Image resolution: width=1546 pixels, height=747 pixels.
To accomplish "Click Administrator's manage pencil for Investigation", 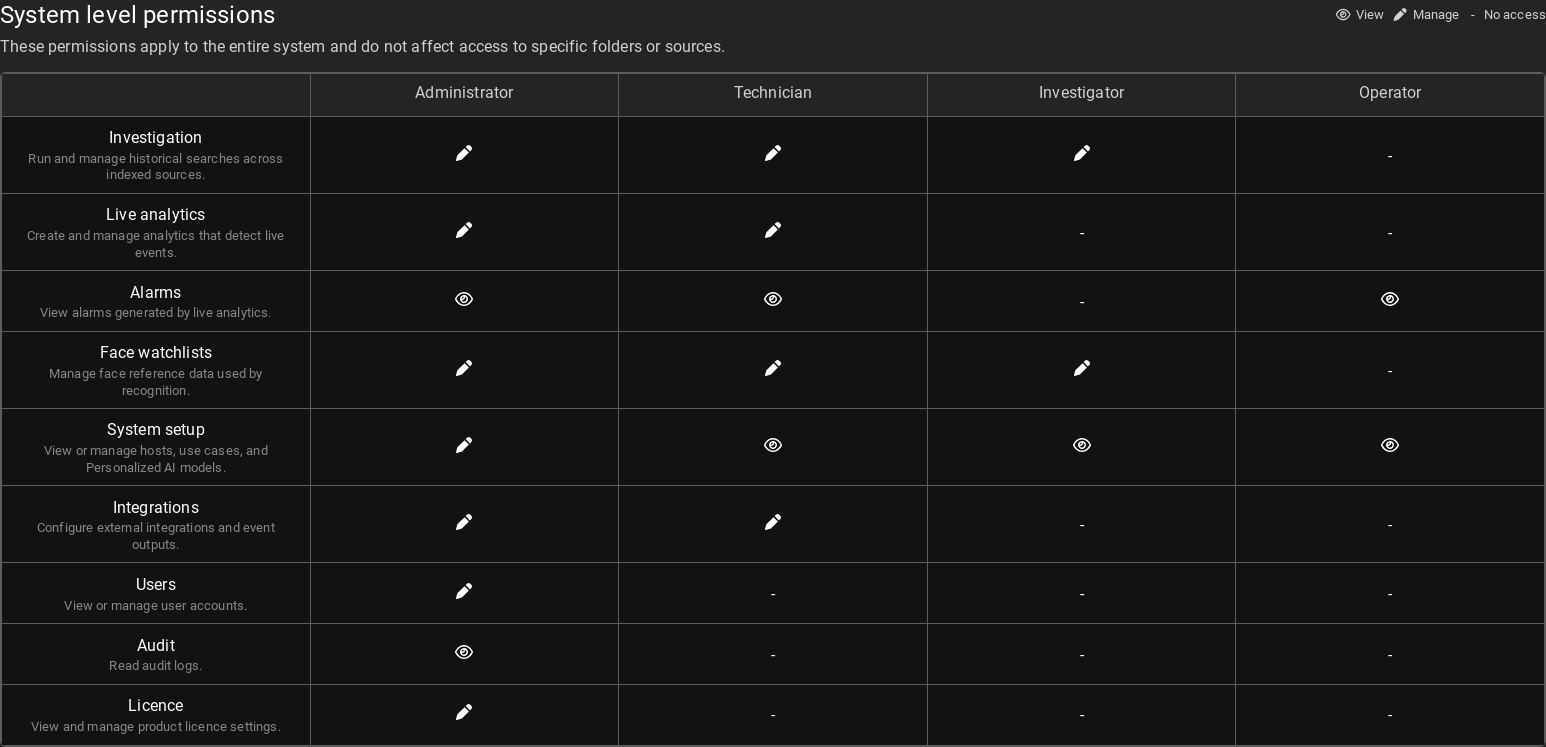I will point(464,153).
